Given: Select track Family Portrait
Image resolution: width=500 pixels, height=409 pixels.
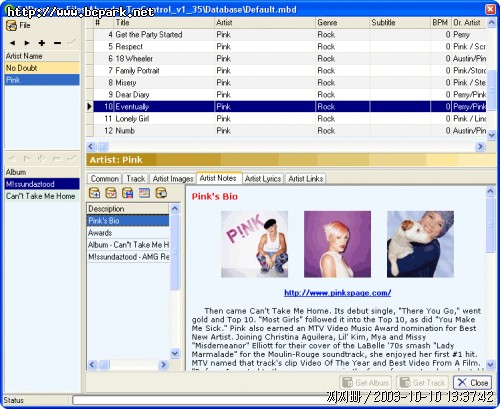Looking at the screenshot, I should click(x=290, y=71).
